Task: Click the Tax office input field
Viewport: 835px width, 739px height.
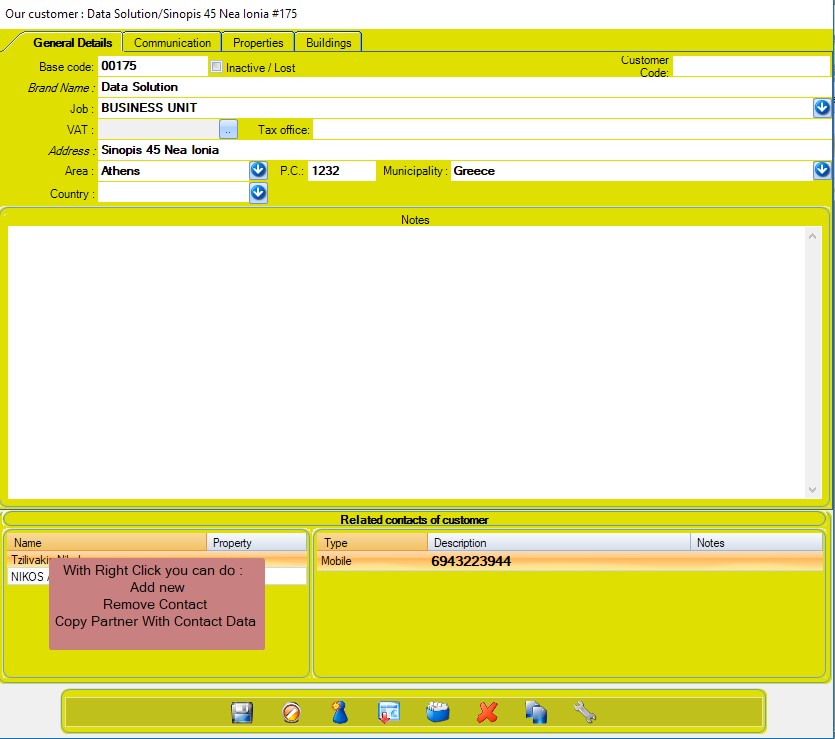Action: point(570,130)
